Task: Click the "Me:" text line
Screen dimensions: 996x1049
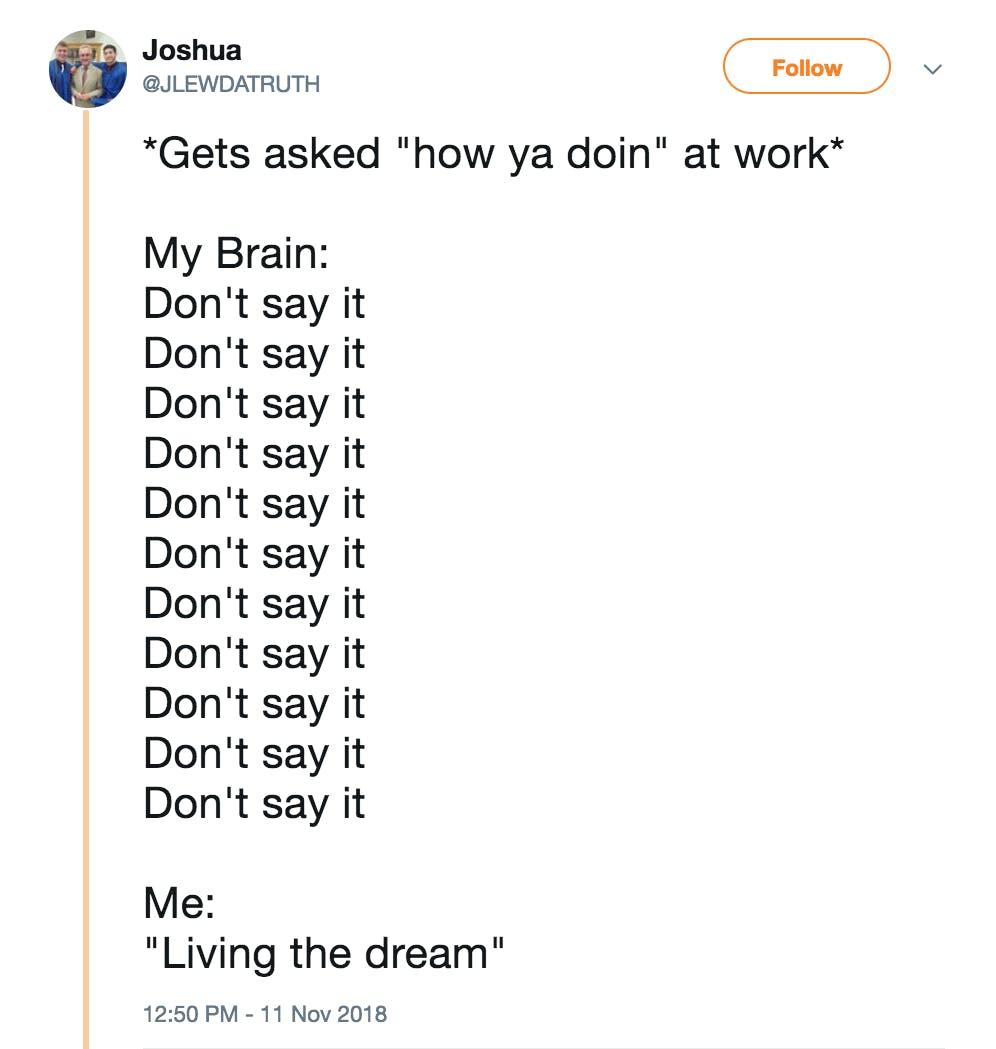Action: point(179,904)
